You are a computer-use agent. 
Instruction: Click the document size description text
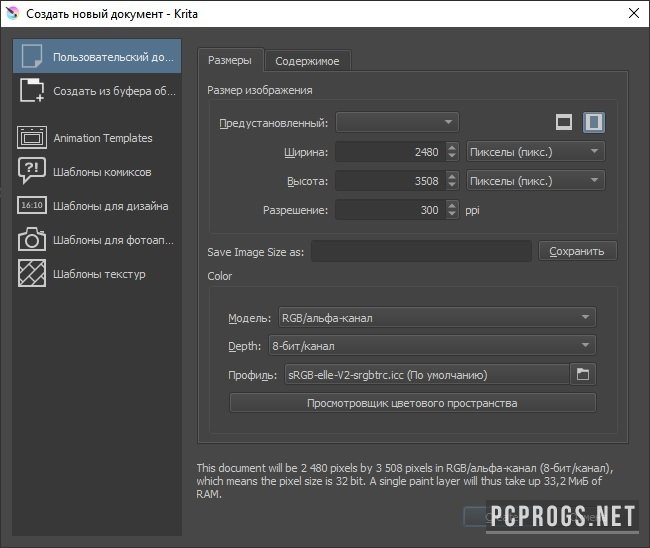coord(404,481)
